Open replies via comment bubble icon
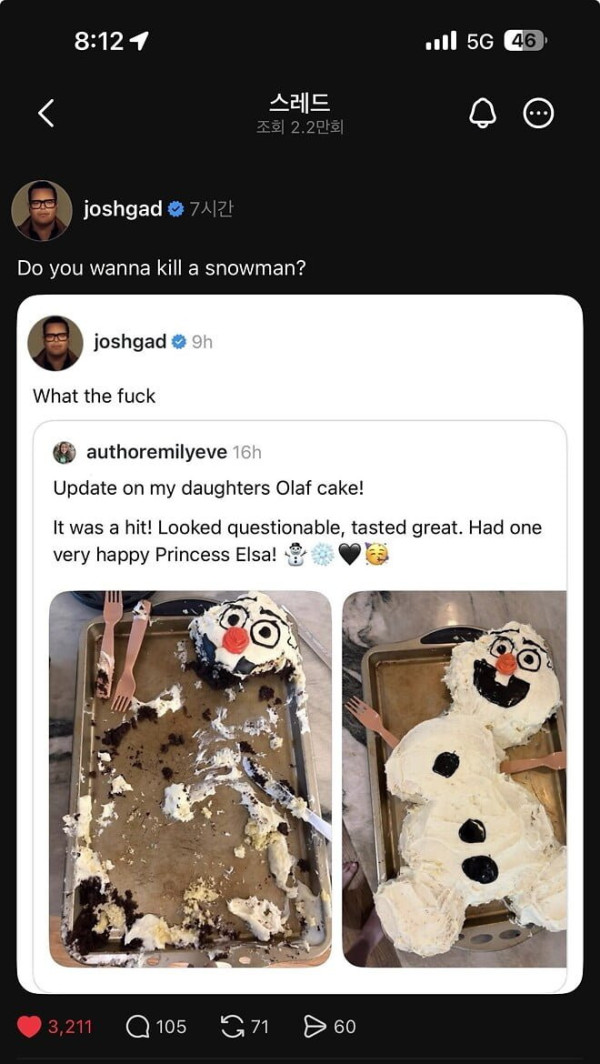600x1064 pixels. [137, 1027]
